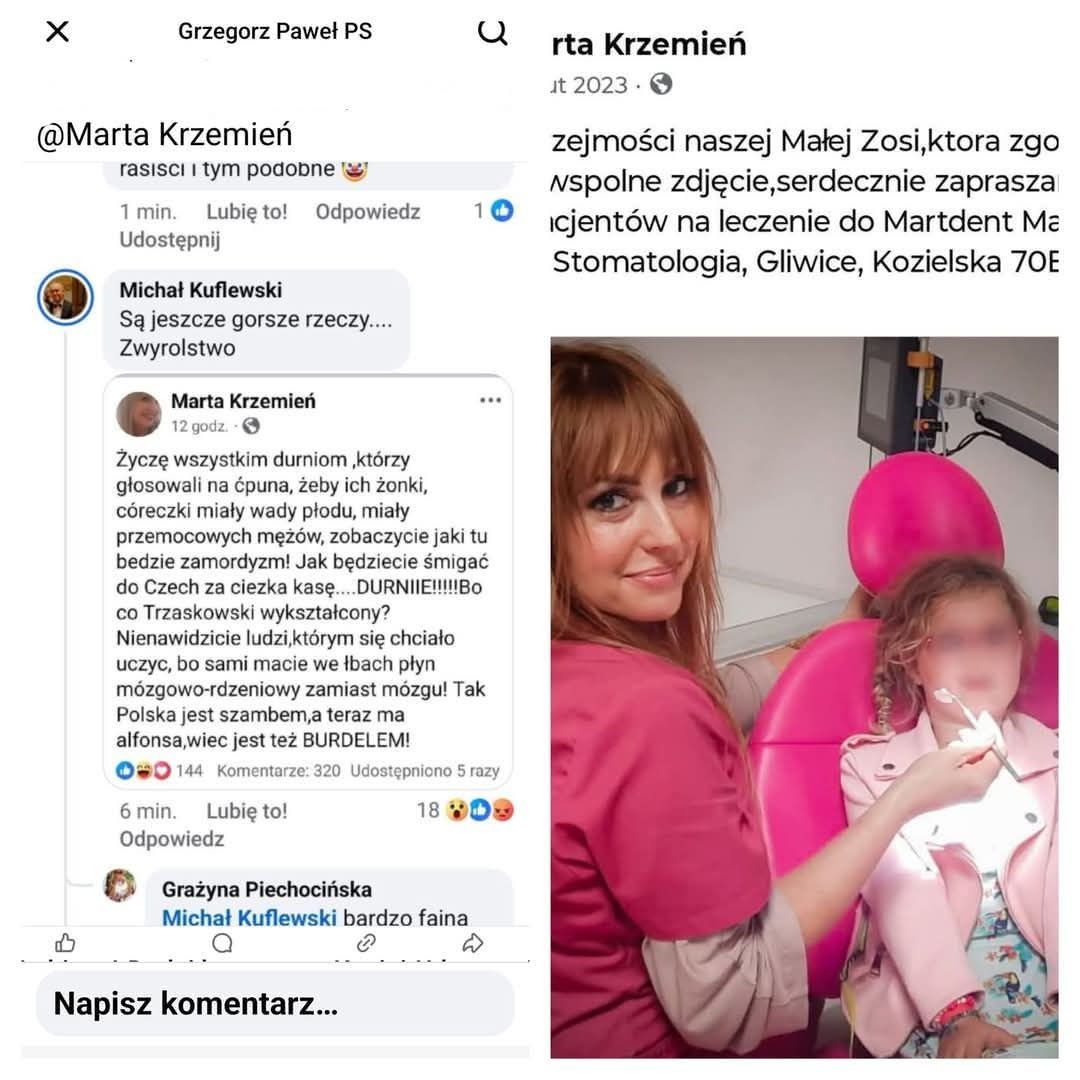Click Lubię to! under 1 min. comment
1080x1080 pixels.
[x=247, y=211]
